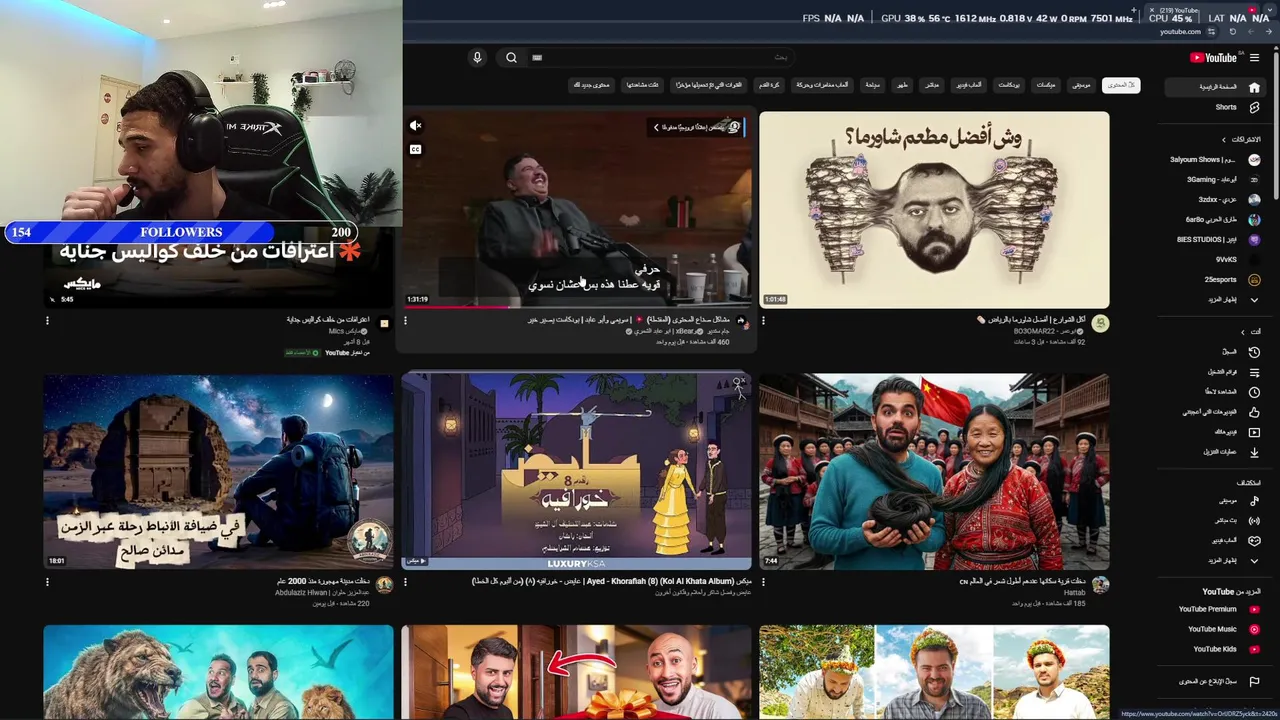The height and width of the screenshot is (720, 1280).
Task: Select the Mixes (مزيكسات) filter chip
Action: pos(1045,85)
